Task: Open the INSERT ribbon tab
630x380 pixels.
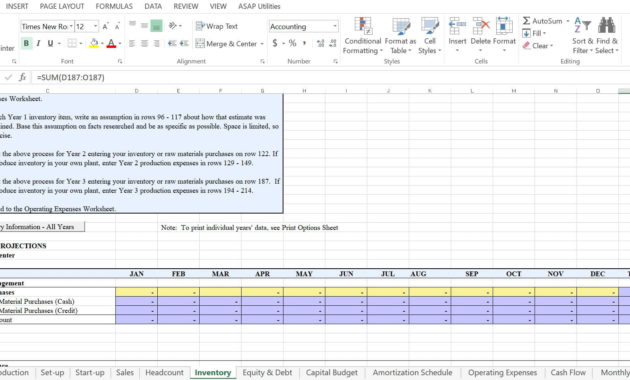Action: [17, 6]
